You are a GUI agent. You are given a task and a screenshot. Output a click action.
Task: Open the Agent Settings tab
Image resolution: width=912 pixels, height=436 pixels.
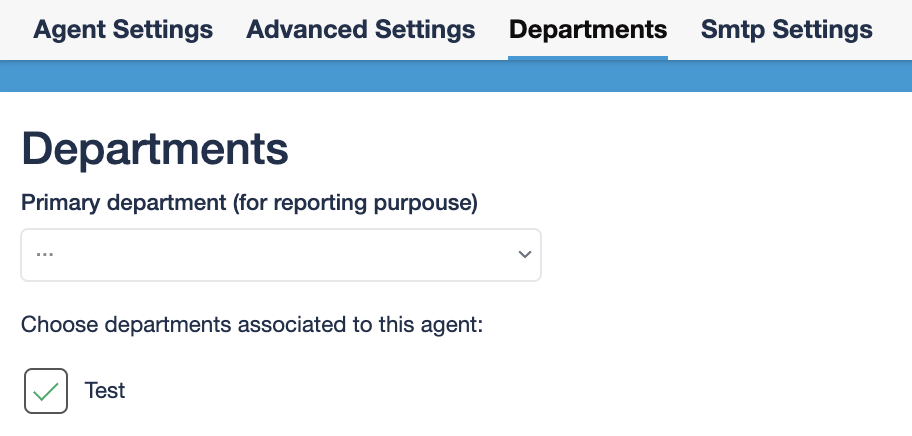(123, 29)
